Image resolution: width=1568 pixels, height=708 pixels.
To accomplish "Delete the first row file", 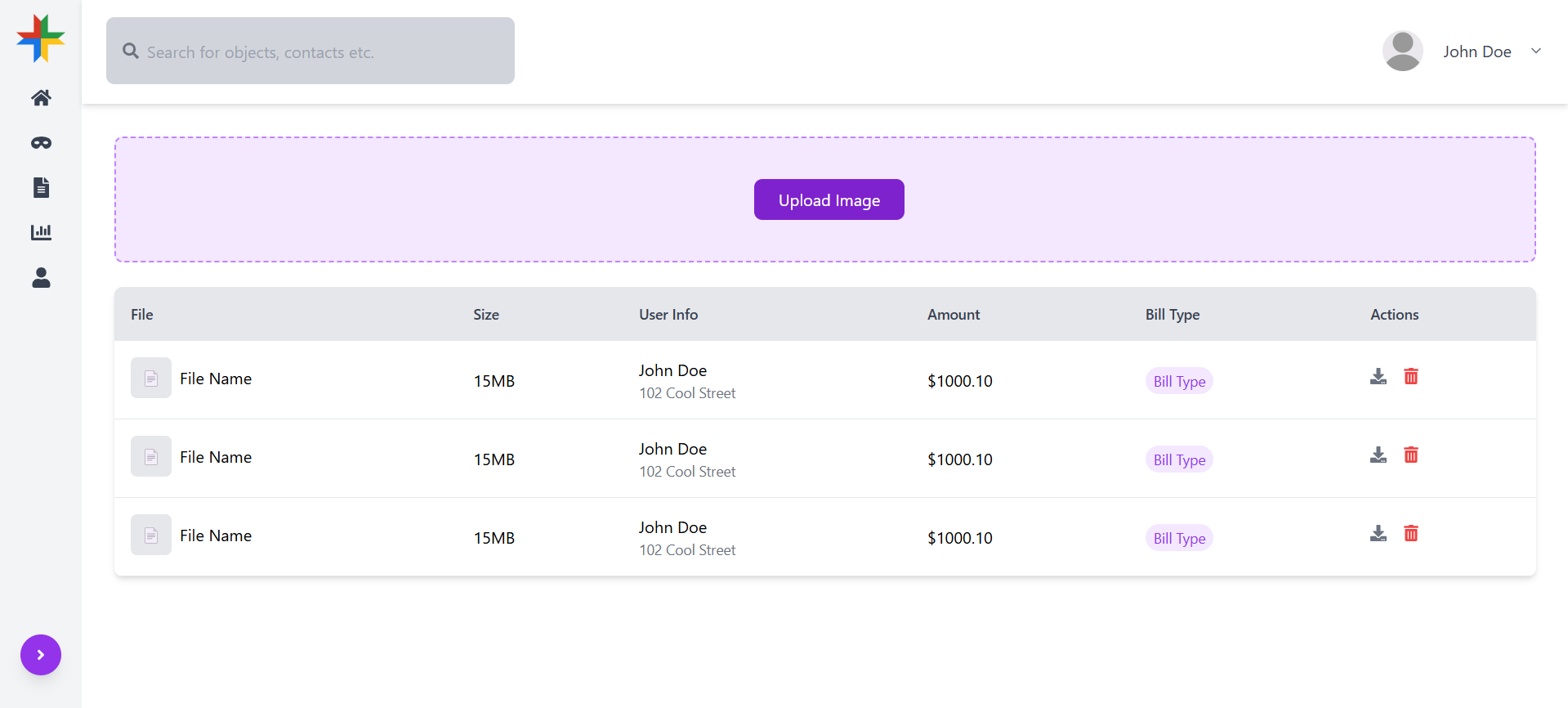I will pos(1410,376).
